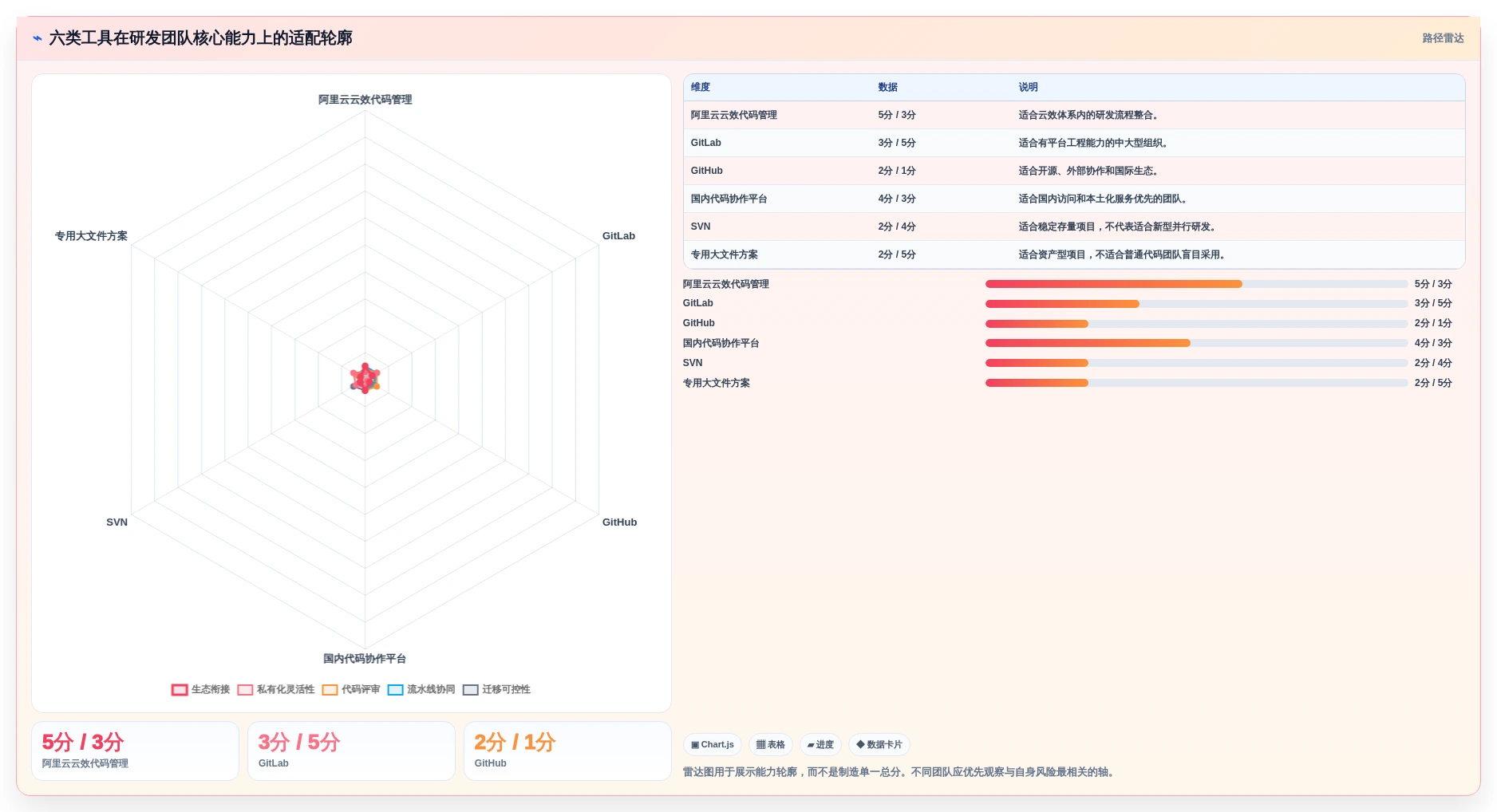Click the radar axis label 国内代码协作平台
The height and width of the screenshot is (812, 1497).
coord(365,659)
